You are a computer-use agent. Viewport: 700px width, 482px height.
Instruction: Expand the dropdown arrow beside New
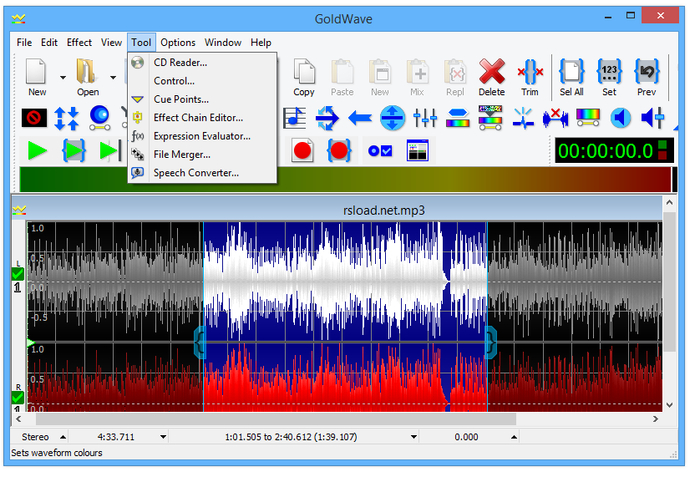pyautogui.click(x=63, y=77)
